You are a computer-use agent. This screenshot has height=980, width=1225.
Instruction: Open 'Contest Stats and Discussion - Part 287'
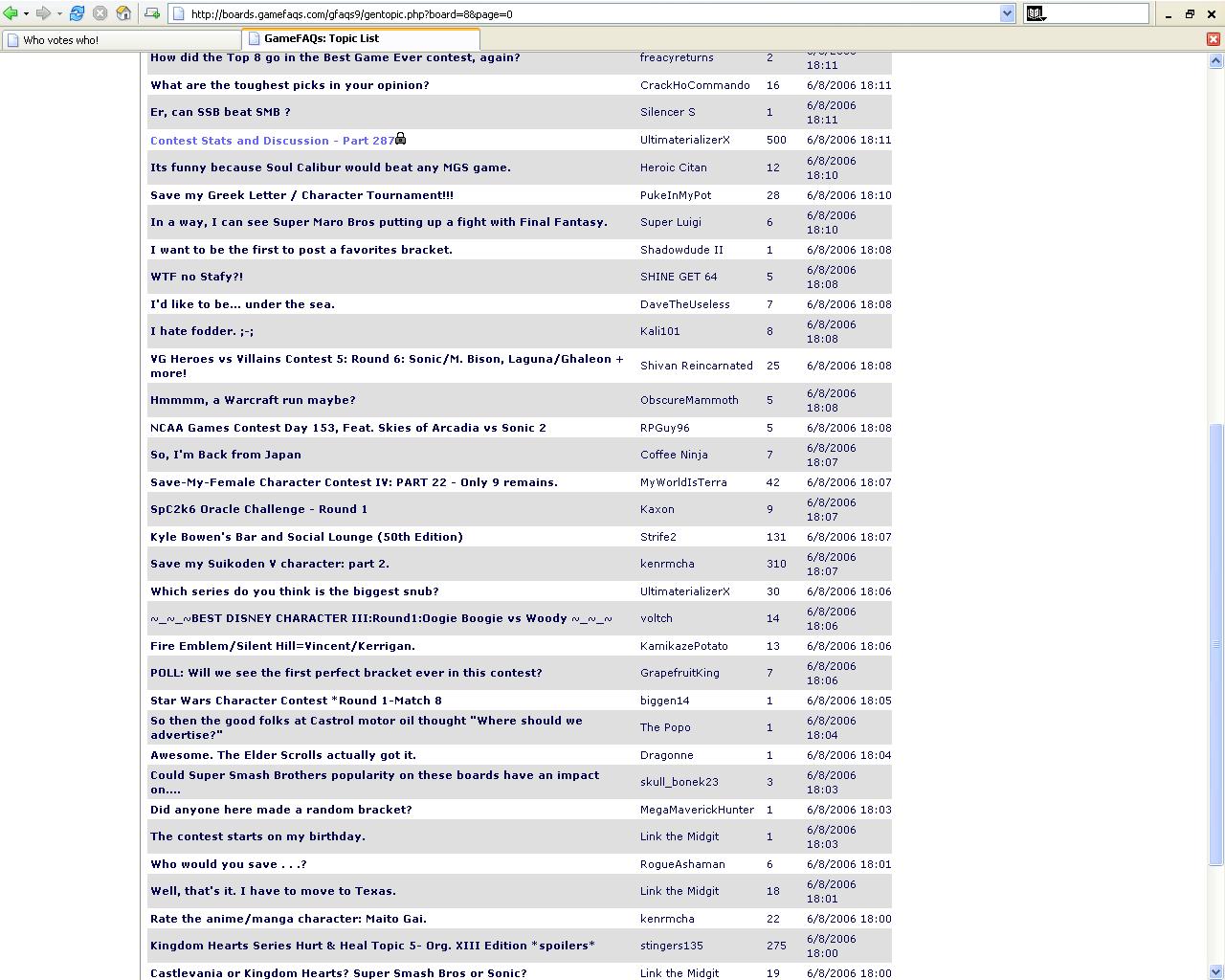pyautogui.click(x=272, y=141)
